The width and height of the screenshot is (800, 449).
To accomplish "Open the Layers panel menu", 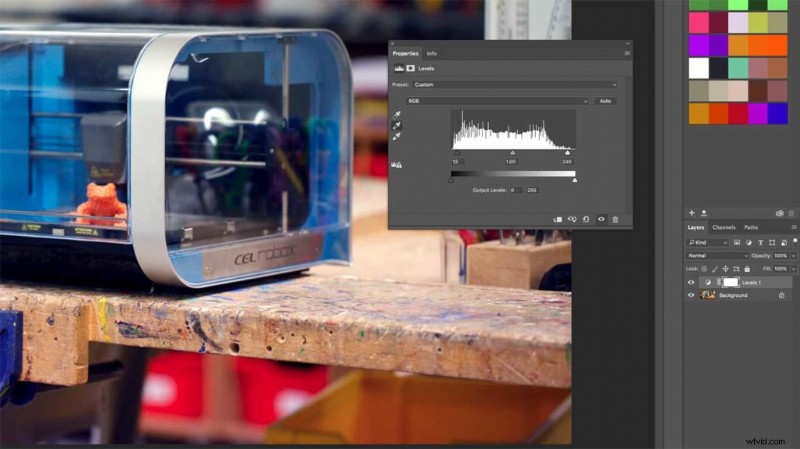I will click(794, 227).
